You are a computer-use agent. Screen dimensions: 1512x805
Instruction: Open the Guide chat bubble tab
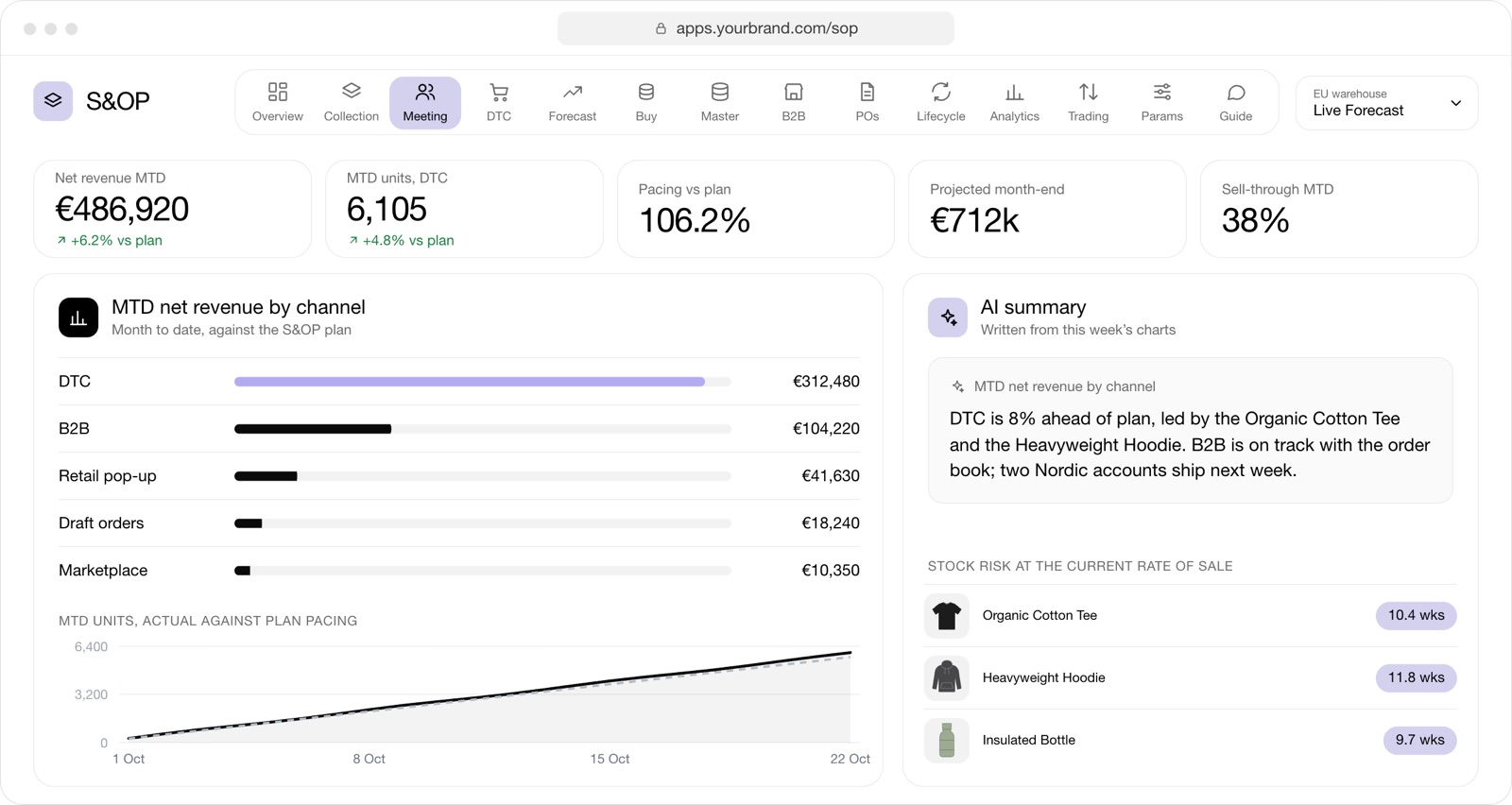[x=1236, y=103]
